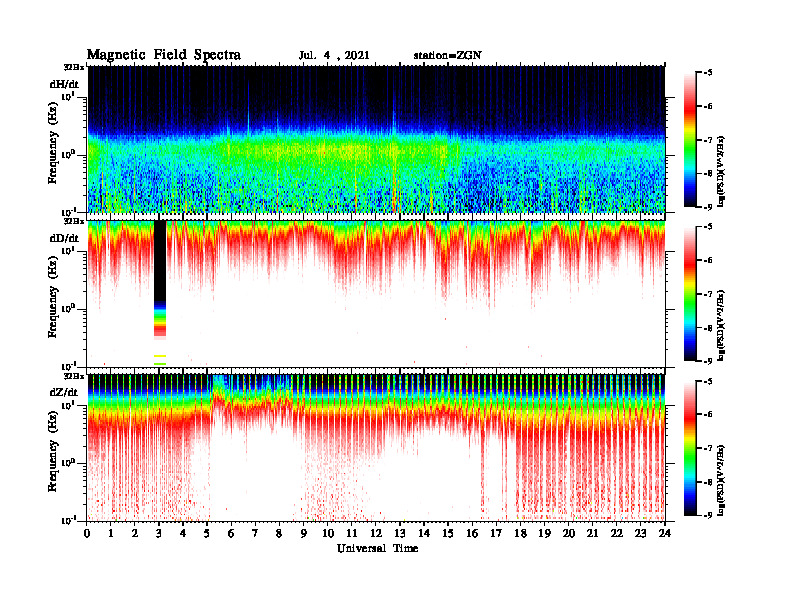Click the "Magnetic Field Spectra" title

pos(164,55)
